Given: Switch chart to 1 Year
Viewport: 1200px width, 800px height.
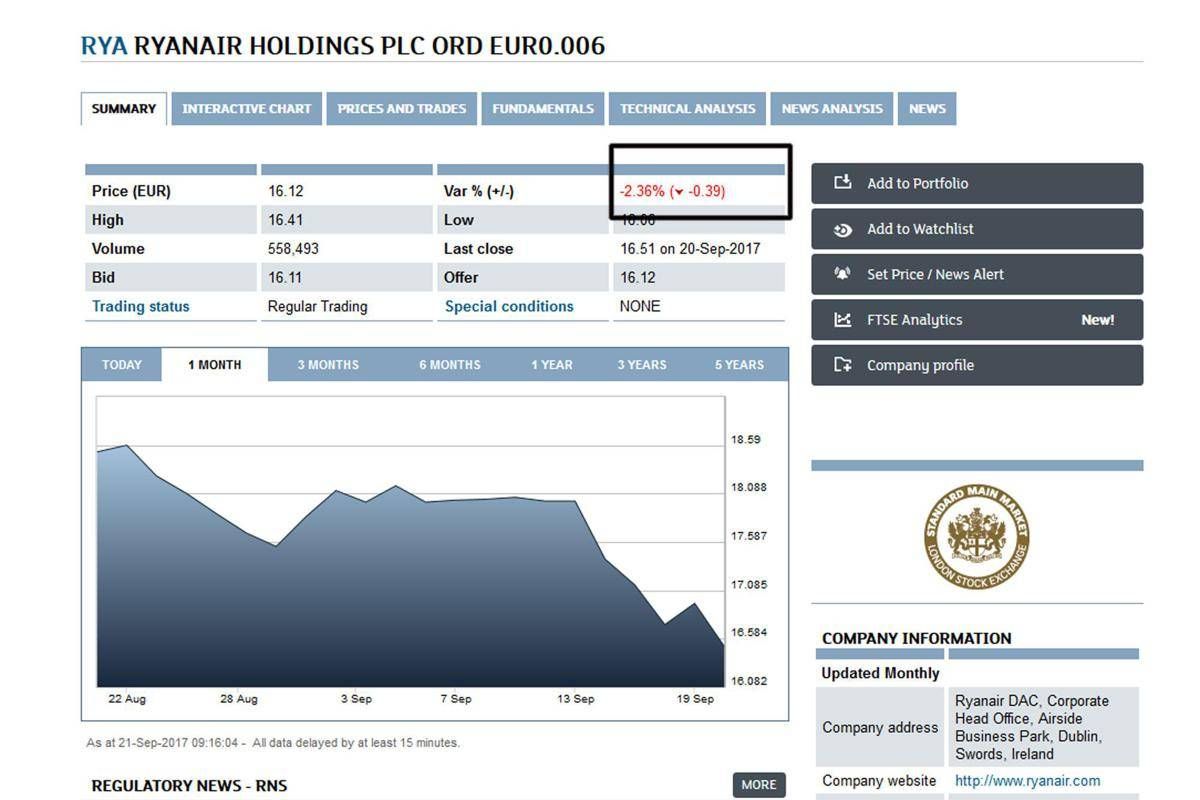Looking at the screenshot, I should 552,365.
